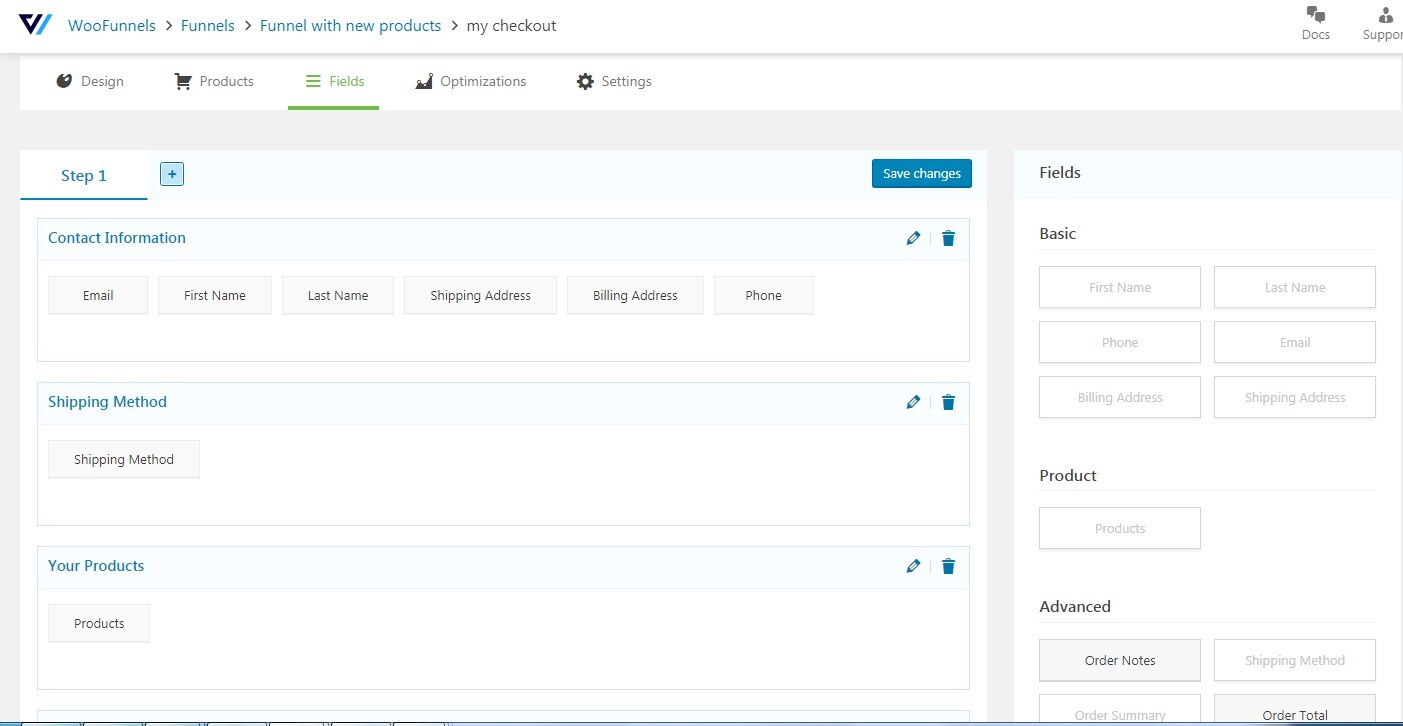
Task: Remove Contact Information using its trash icon
Action: point(948,238)
